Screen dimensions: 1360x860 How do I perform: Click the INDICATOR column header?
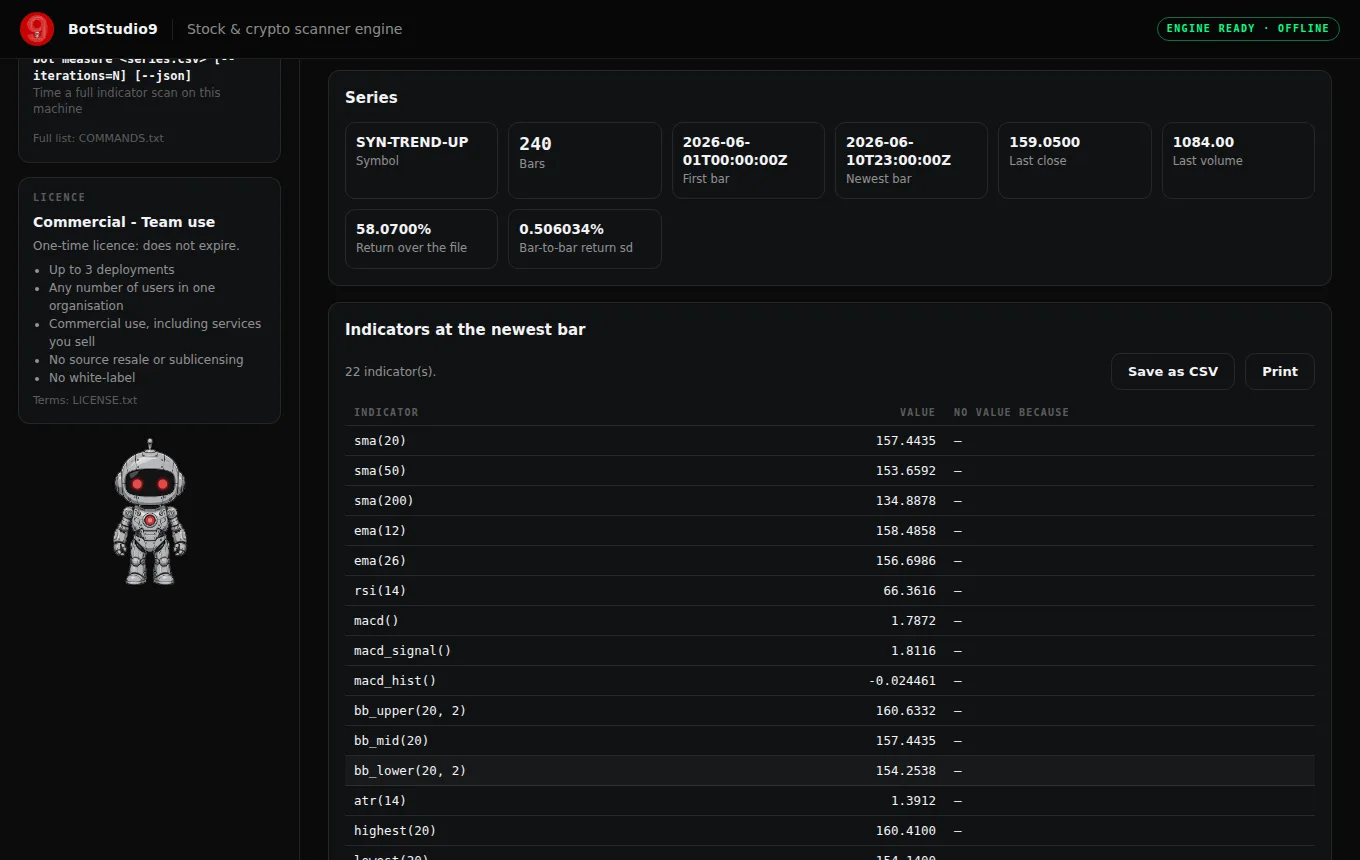click(386, 412)
